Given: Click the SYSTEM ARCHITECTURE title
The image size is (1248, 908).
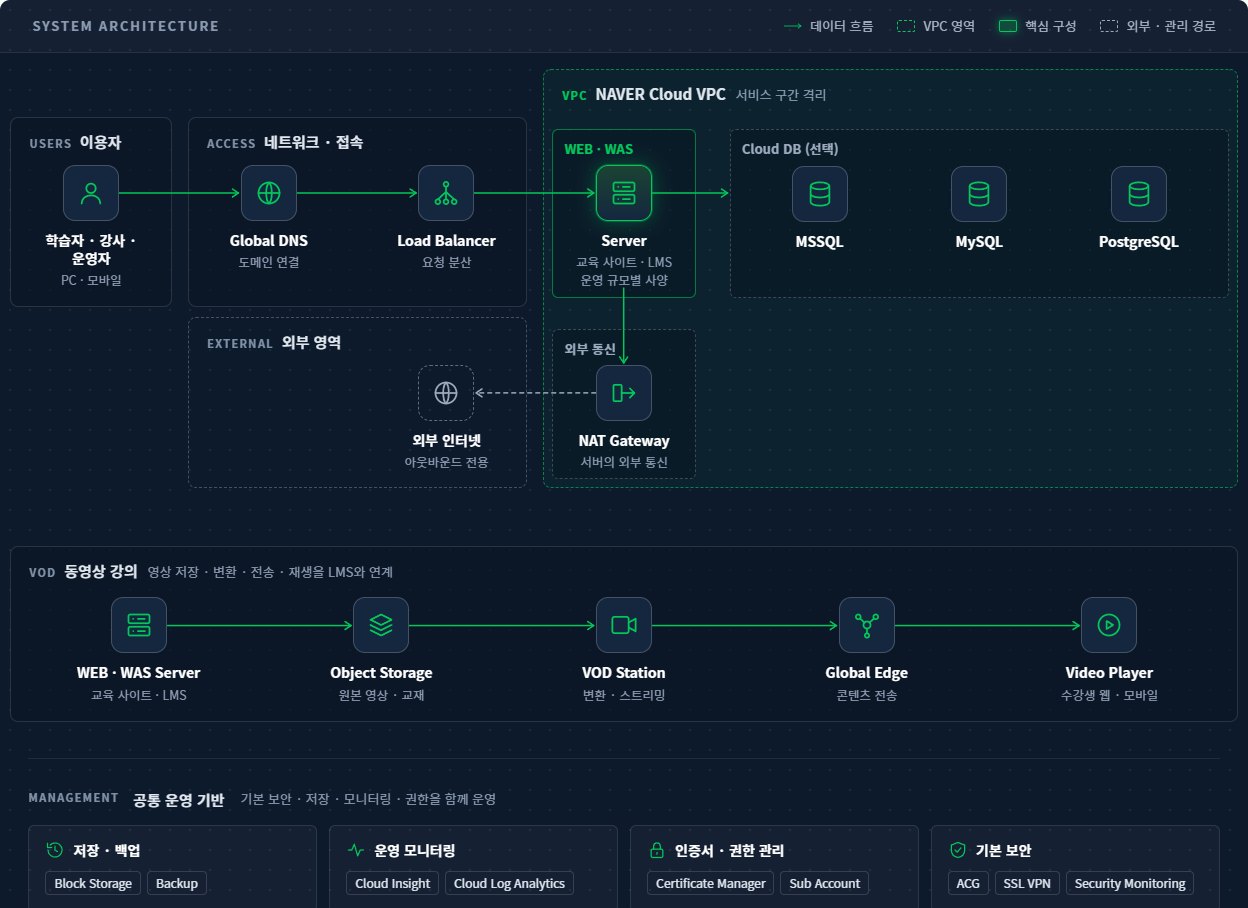Looking at the screenshot, I should click(x=126, y=26).
